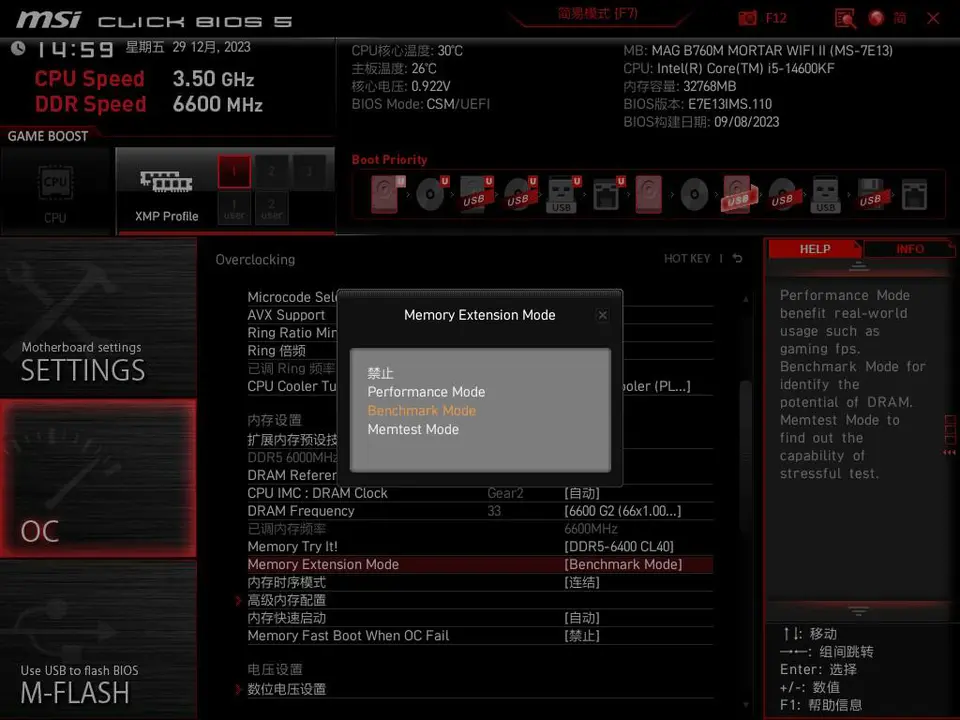The width and height of the screenshot is (960, 720).
Task: Choose Memtest Mode option
Action: pyautogui.click(x=413, y=429)
